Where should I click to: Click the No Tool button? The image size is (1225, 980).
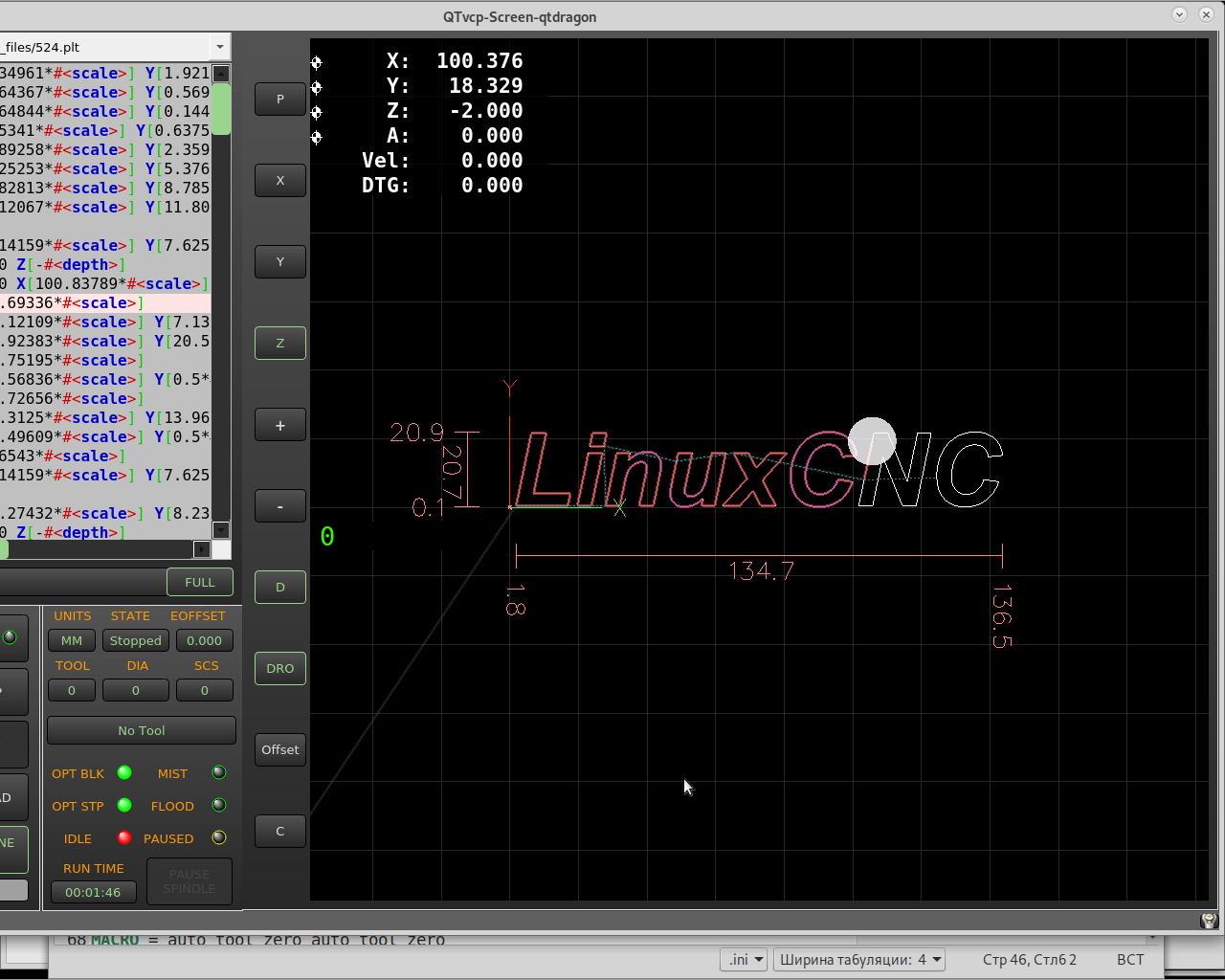point(142,730)
